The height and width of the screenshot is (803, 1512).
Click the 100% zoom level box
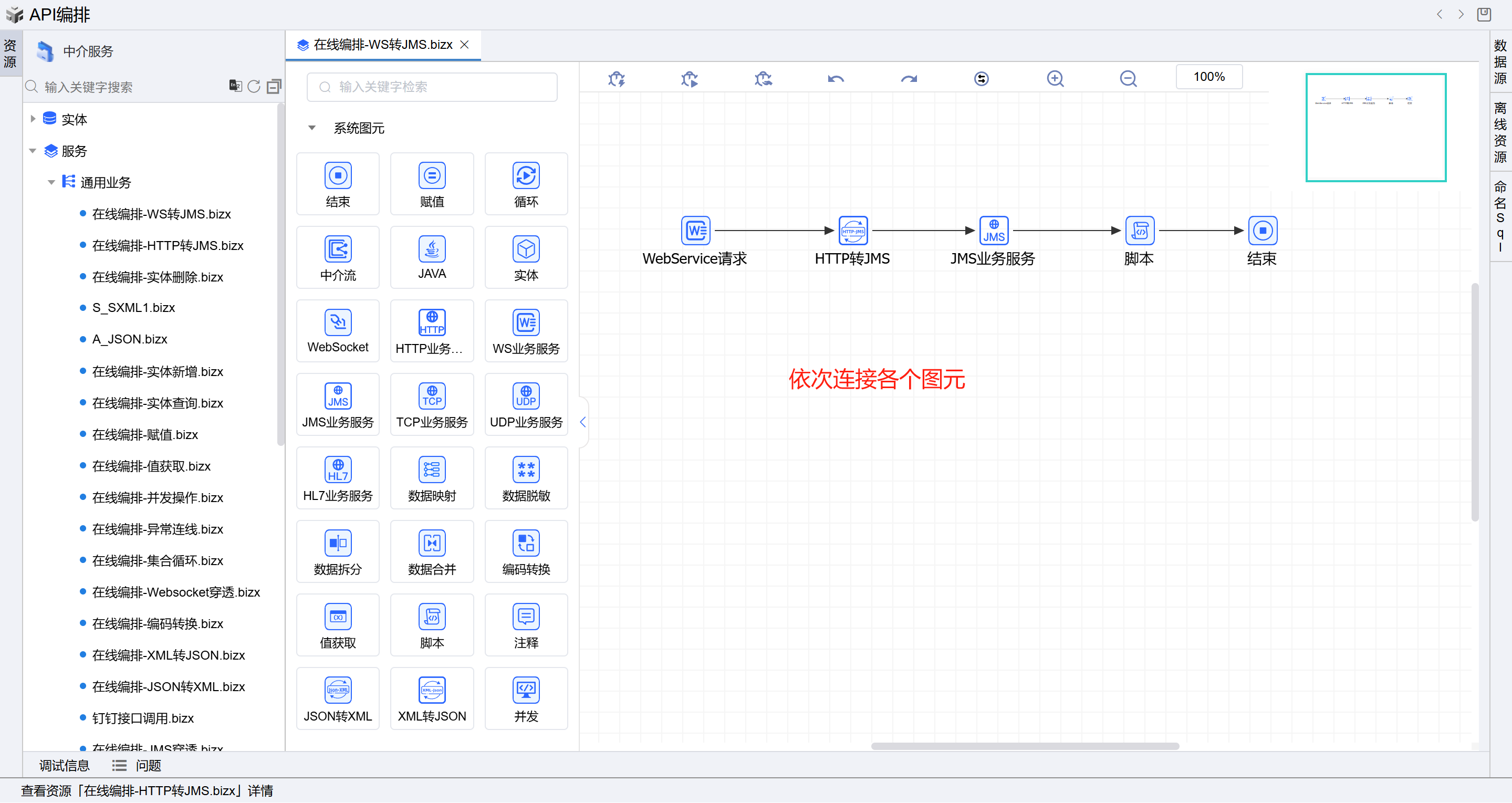point(1208,77)
